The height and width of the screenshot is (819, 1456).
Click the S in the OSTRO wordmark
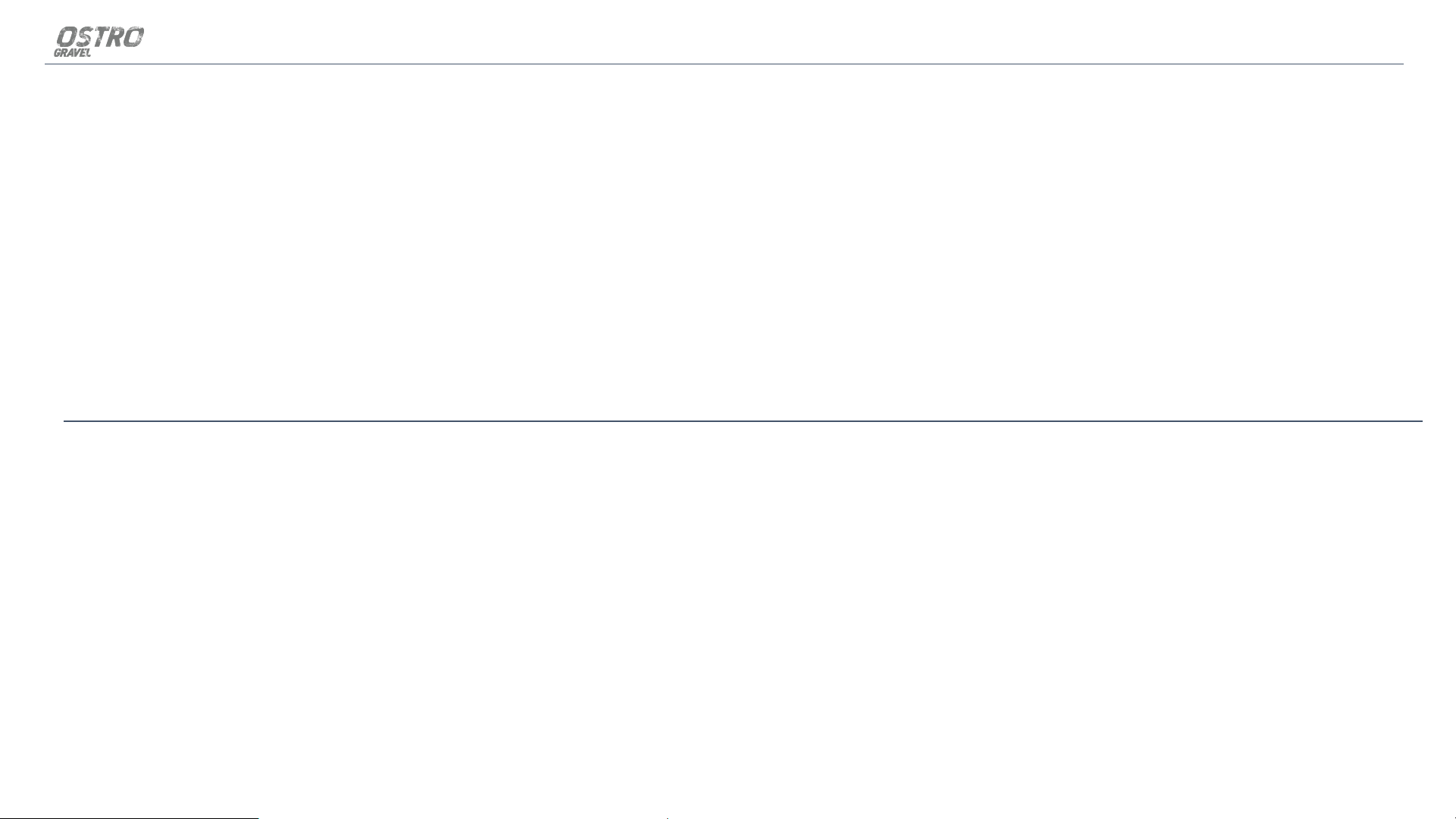point(84,36)
